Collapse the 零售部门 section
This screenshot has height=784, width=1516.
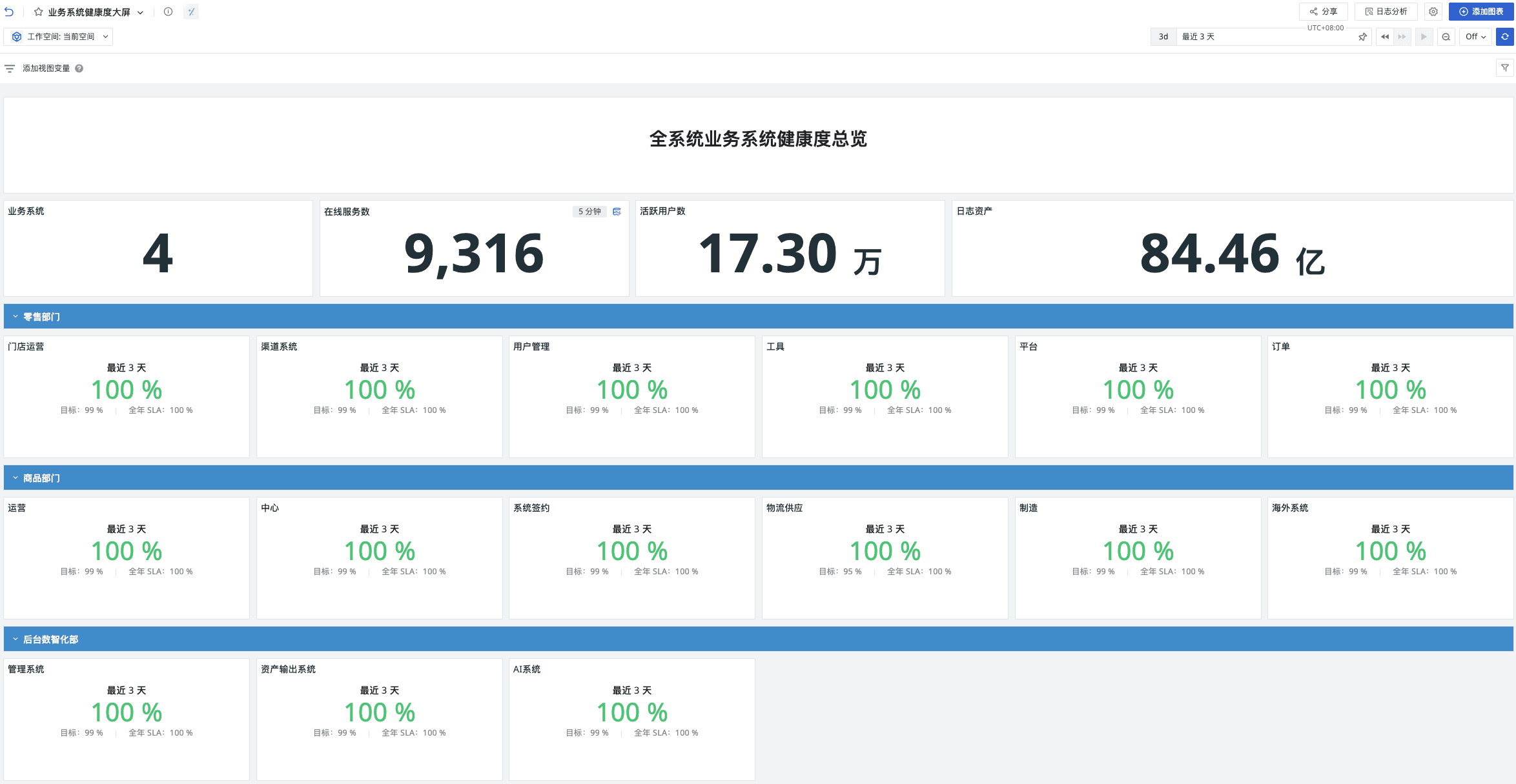[x=15, y=317]
